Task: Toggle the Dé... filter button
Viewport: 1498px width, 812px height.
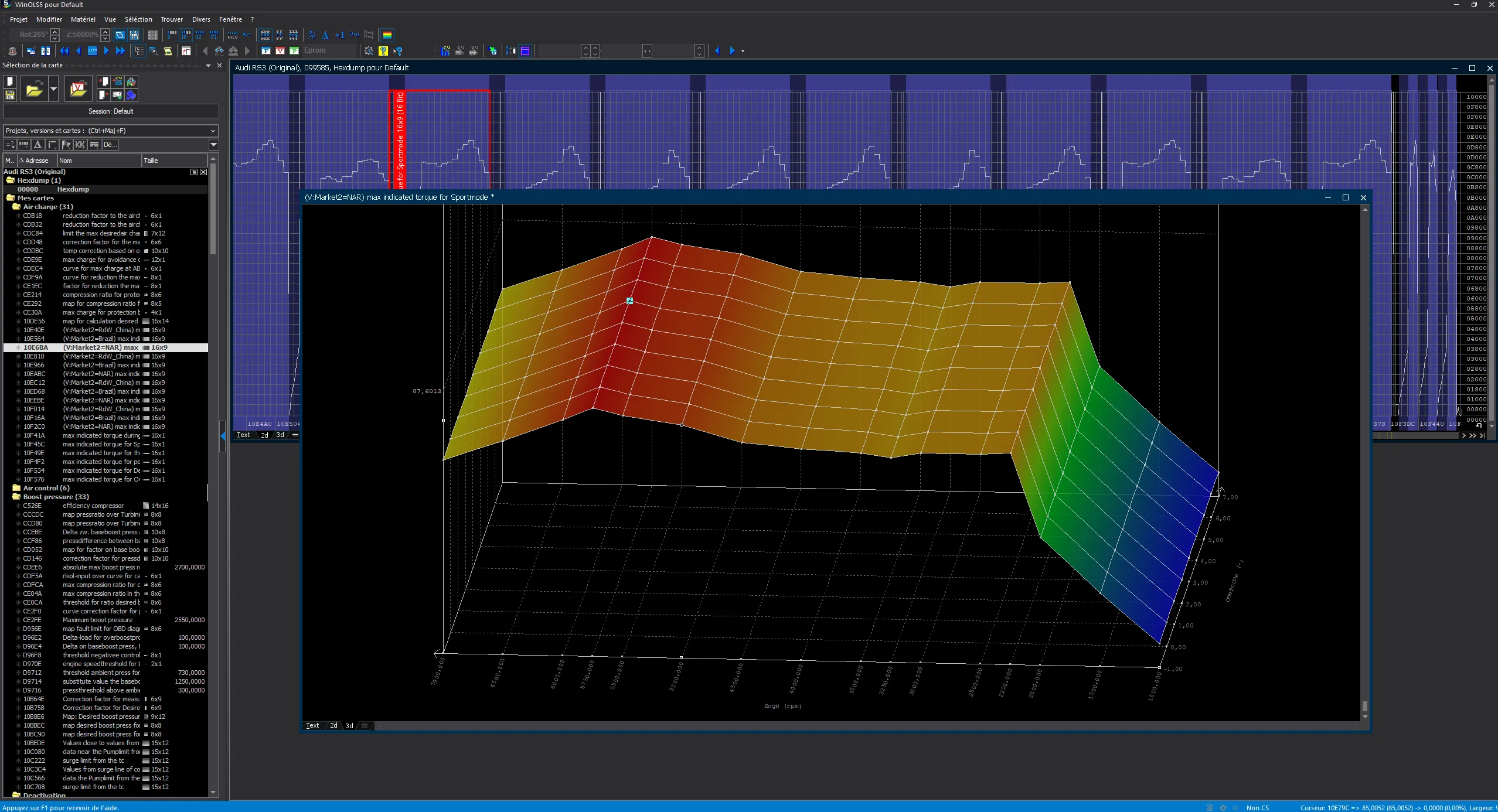Action: coord(110,145)
